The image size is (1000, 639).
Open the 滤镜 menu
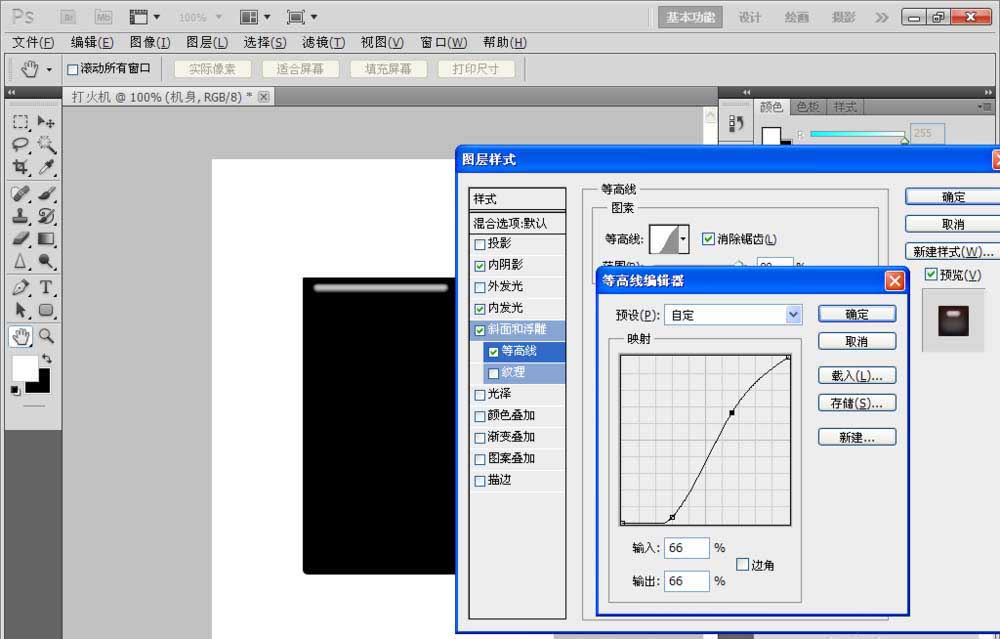tap(325, 42)
